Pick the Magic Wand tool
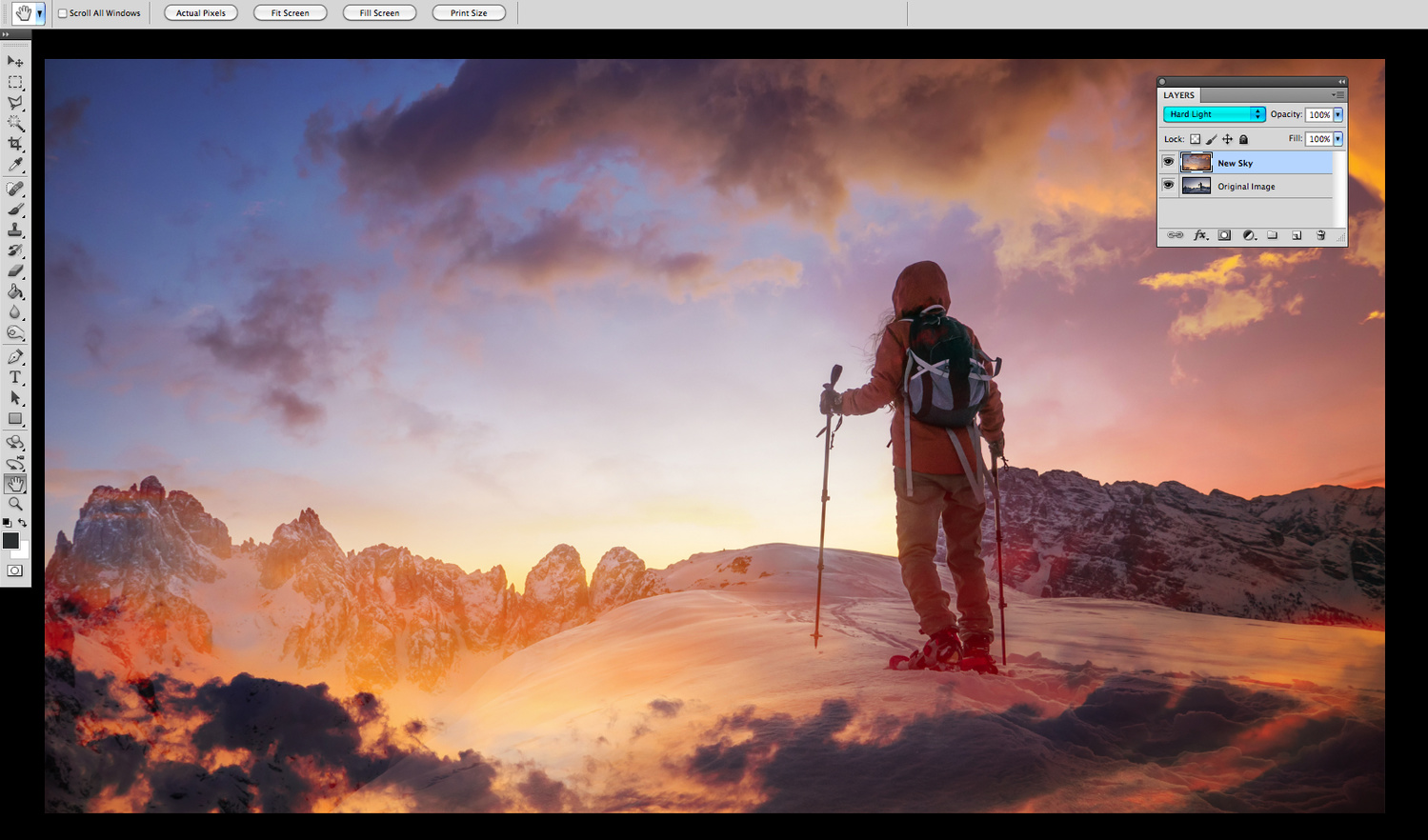This screenshot has height=840, width=1428. [x=15, y=123]
